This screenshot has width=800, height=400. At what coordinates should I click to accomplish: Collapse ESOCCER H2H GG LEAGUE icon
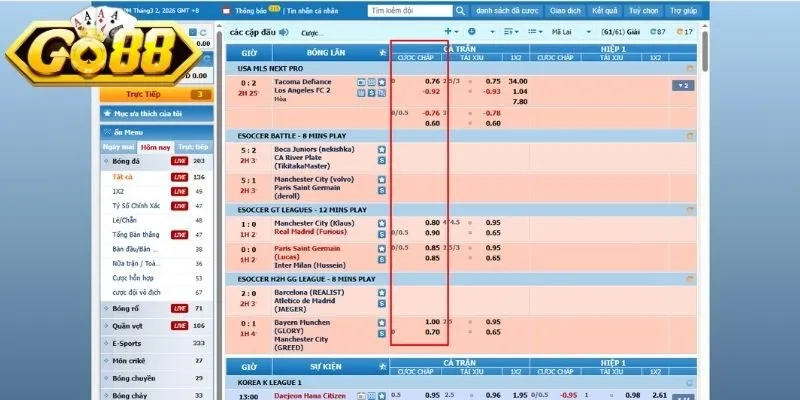point(690,279)
